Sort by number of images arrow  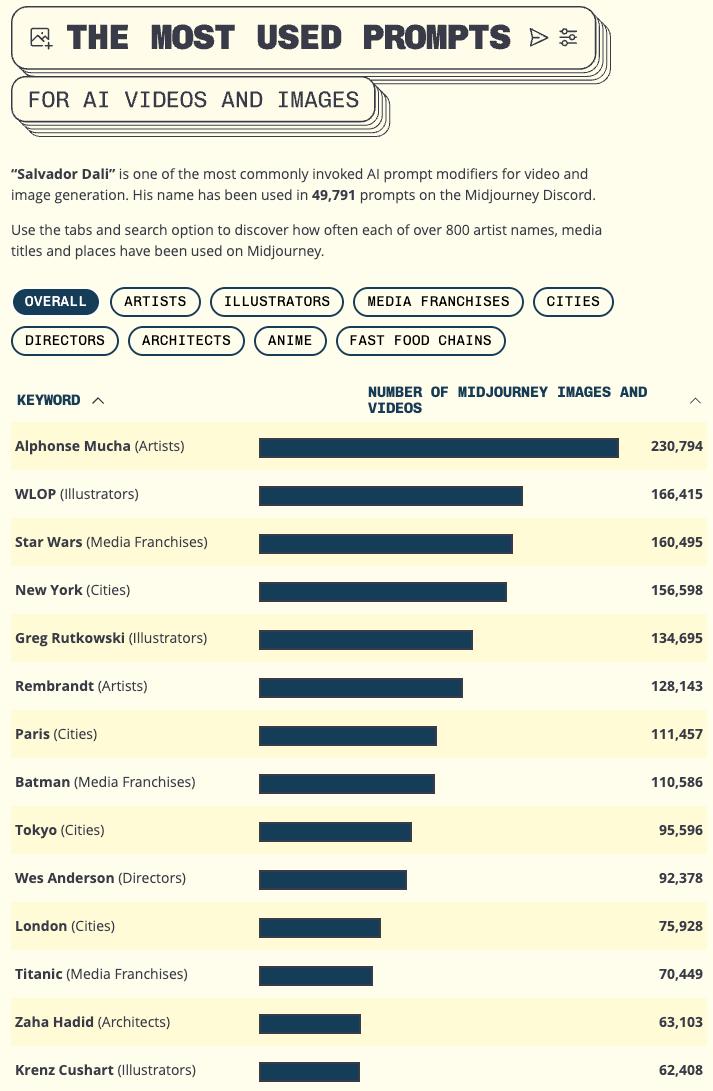click(x=695, y=400)
